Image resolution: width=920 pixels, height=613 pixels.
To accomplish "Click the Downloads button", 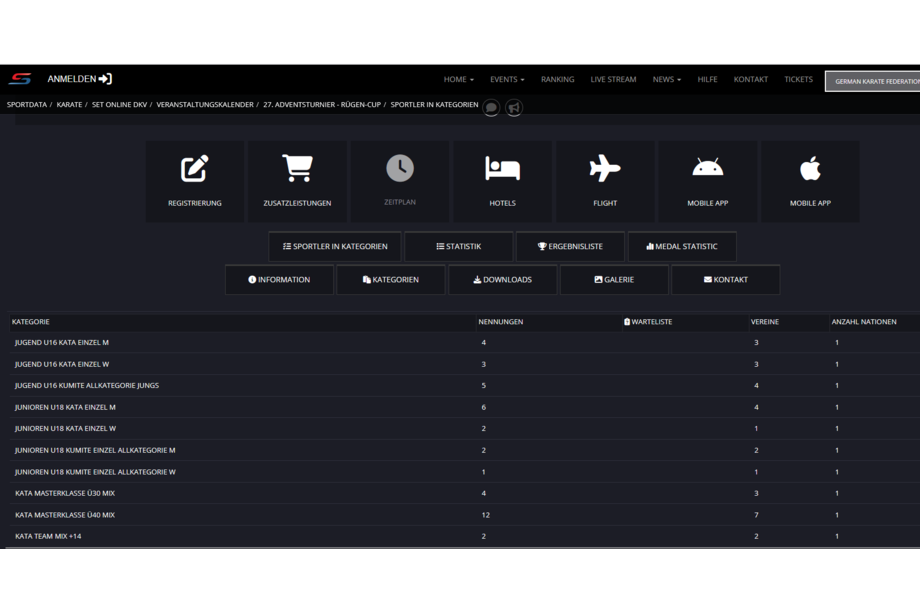I will pos(502,280).
